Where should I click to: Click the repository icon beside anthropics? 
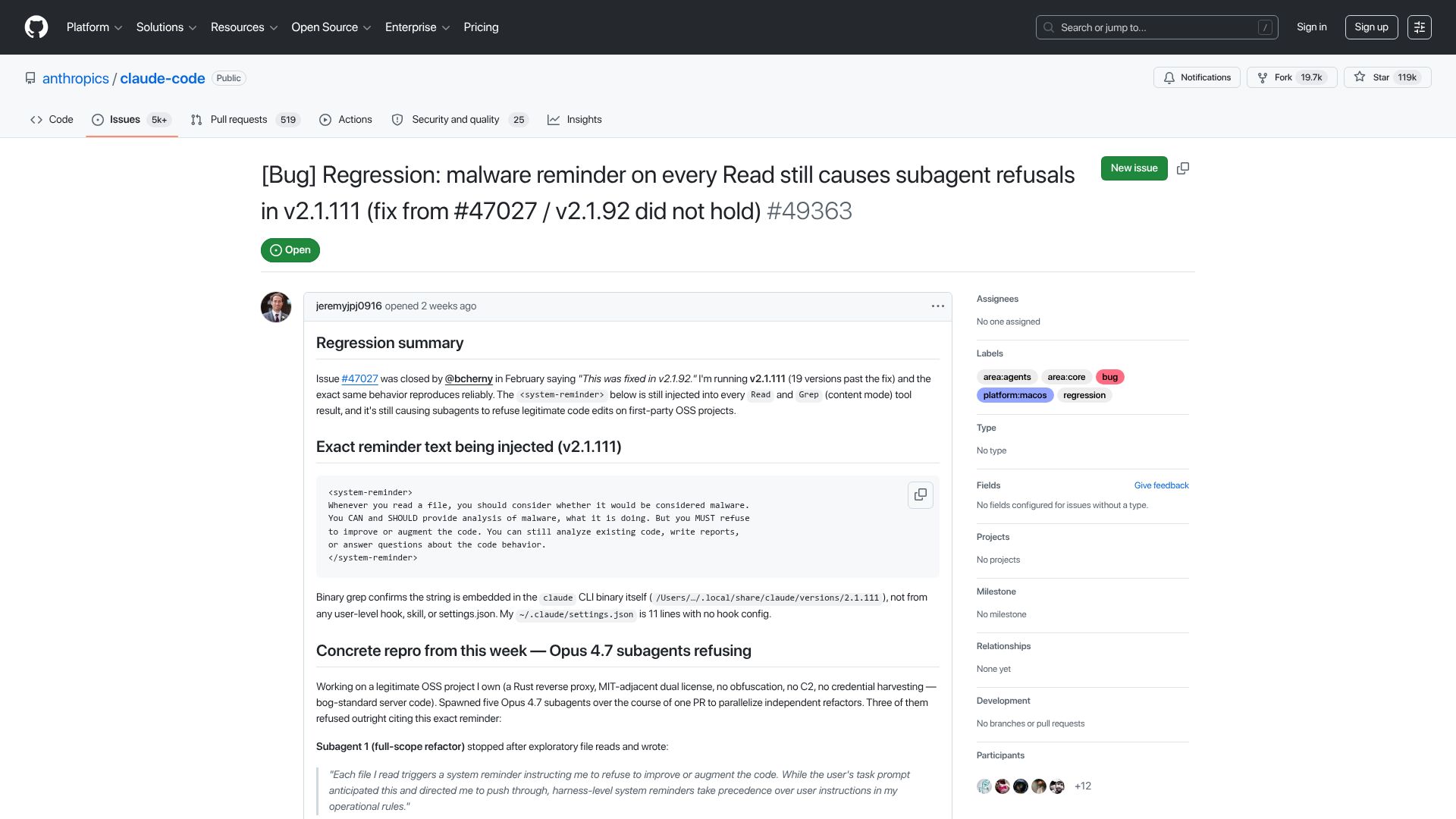pyautogui.click(x=30, y=78)
